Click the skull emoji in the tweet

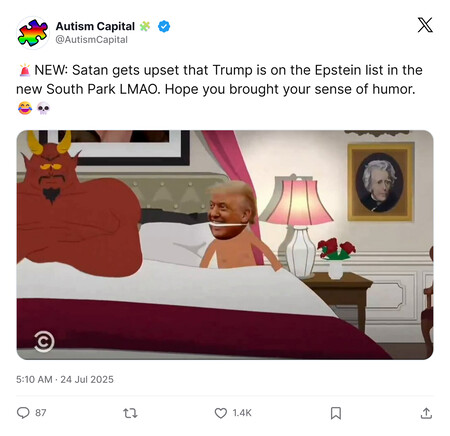pyautogui.click(x=43, y=108)
